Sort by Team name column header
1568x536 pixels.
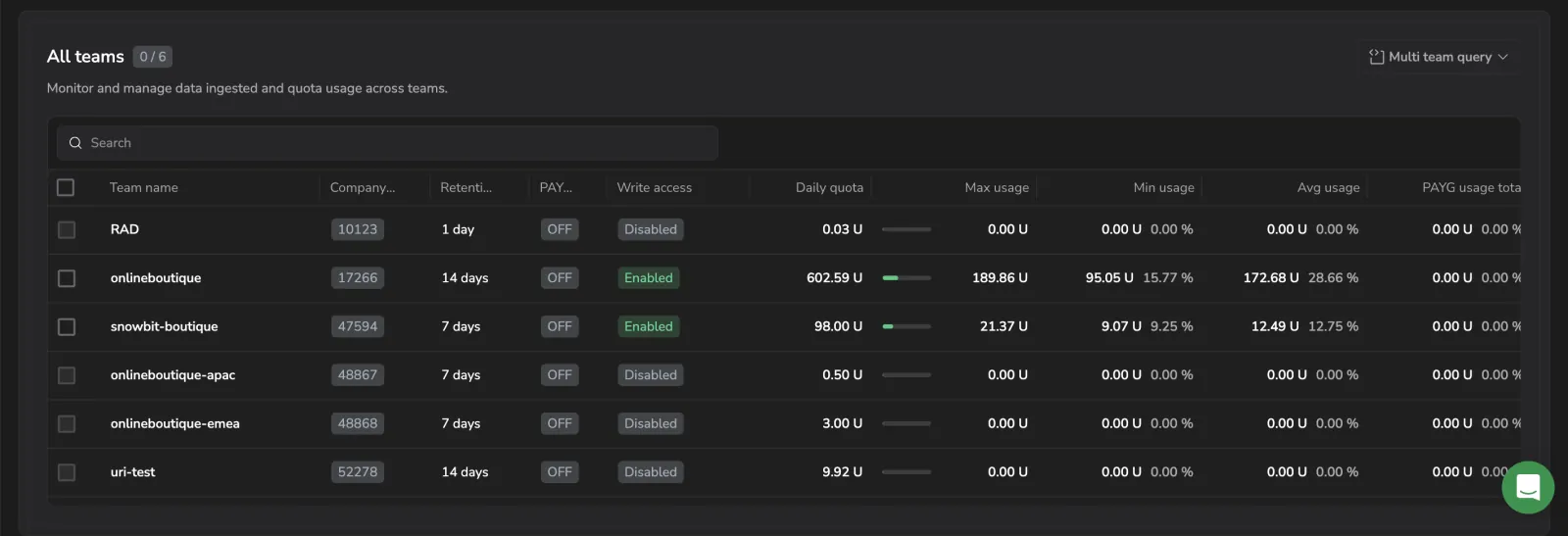(144, 187)
